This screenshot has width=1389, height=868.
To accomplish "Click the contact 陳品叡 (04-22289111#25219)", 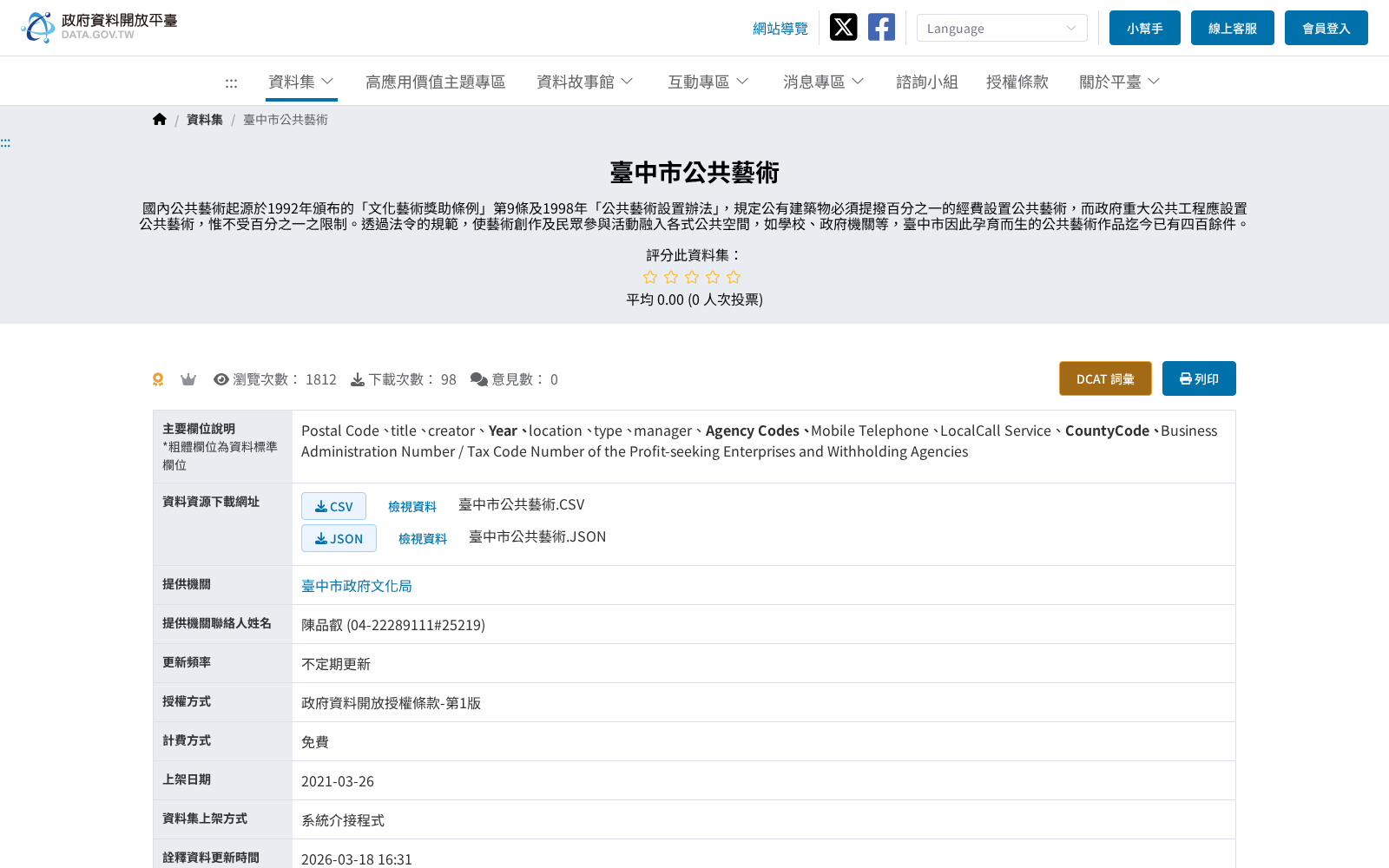I will click(x=393, y=625).
